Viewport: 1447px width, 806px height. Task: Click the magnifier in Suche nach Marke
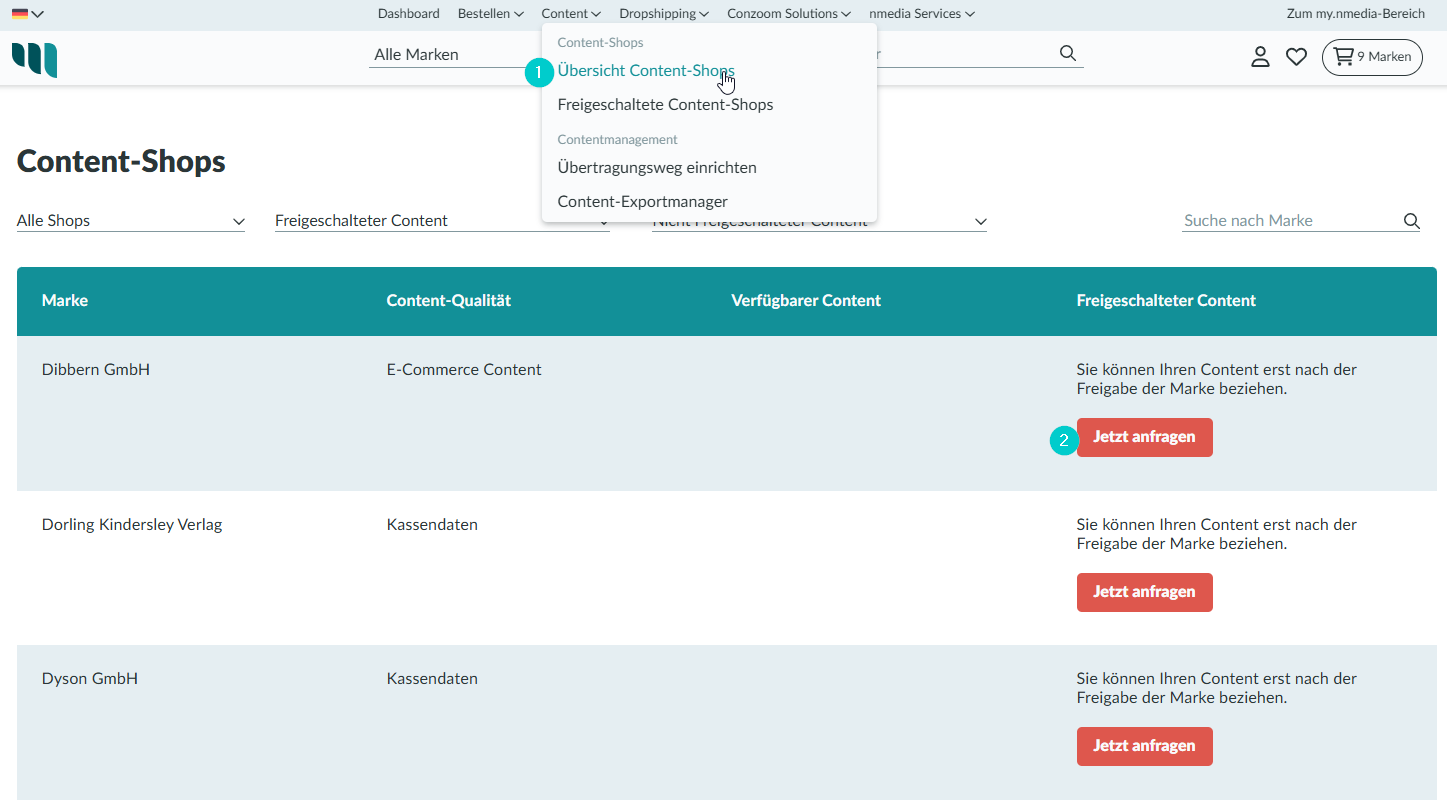[x=1411, y=221]
